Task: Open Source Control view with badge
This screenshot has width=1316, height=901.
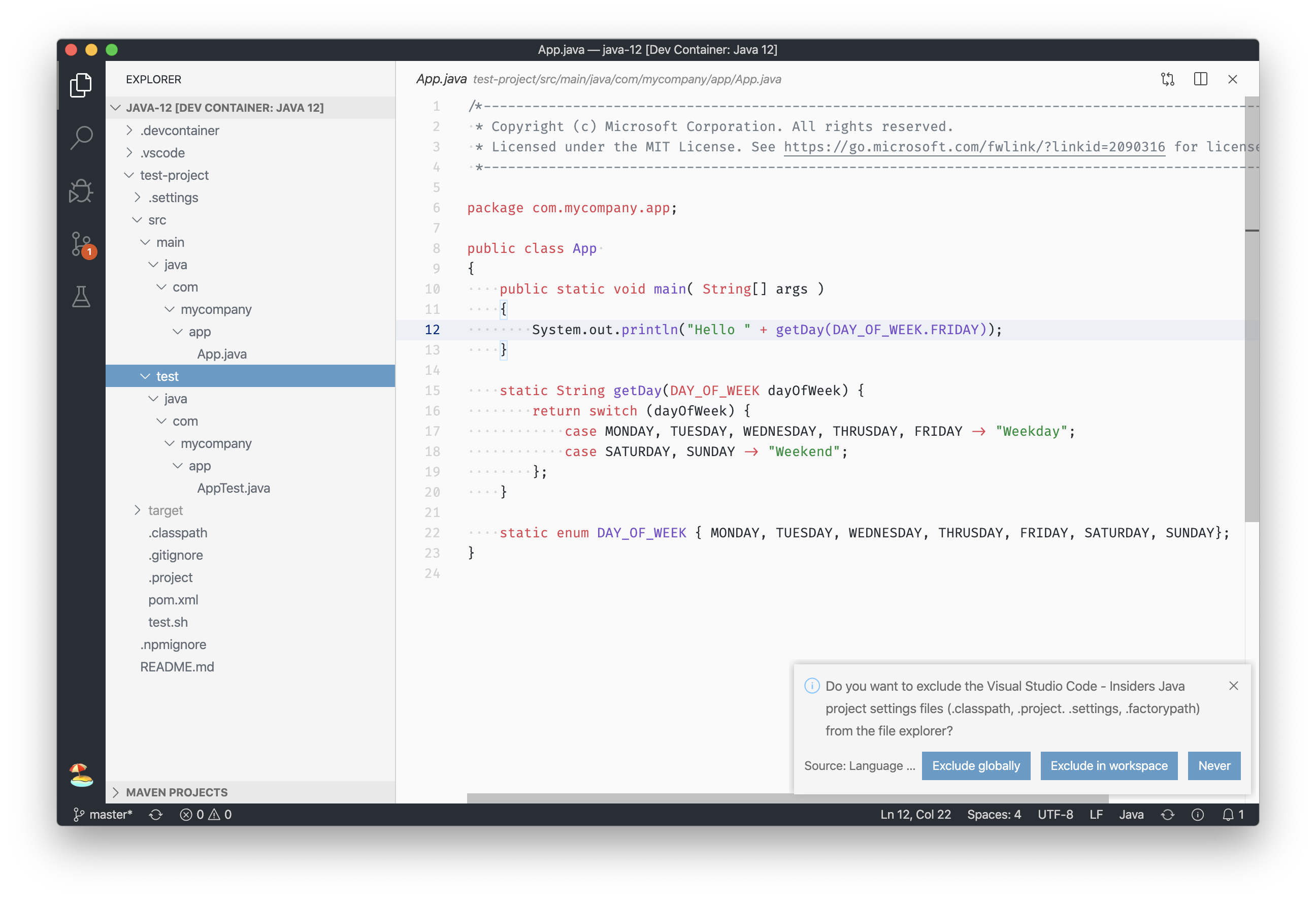Action: pyautogui.click(x=81, y=244)
